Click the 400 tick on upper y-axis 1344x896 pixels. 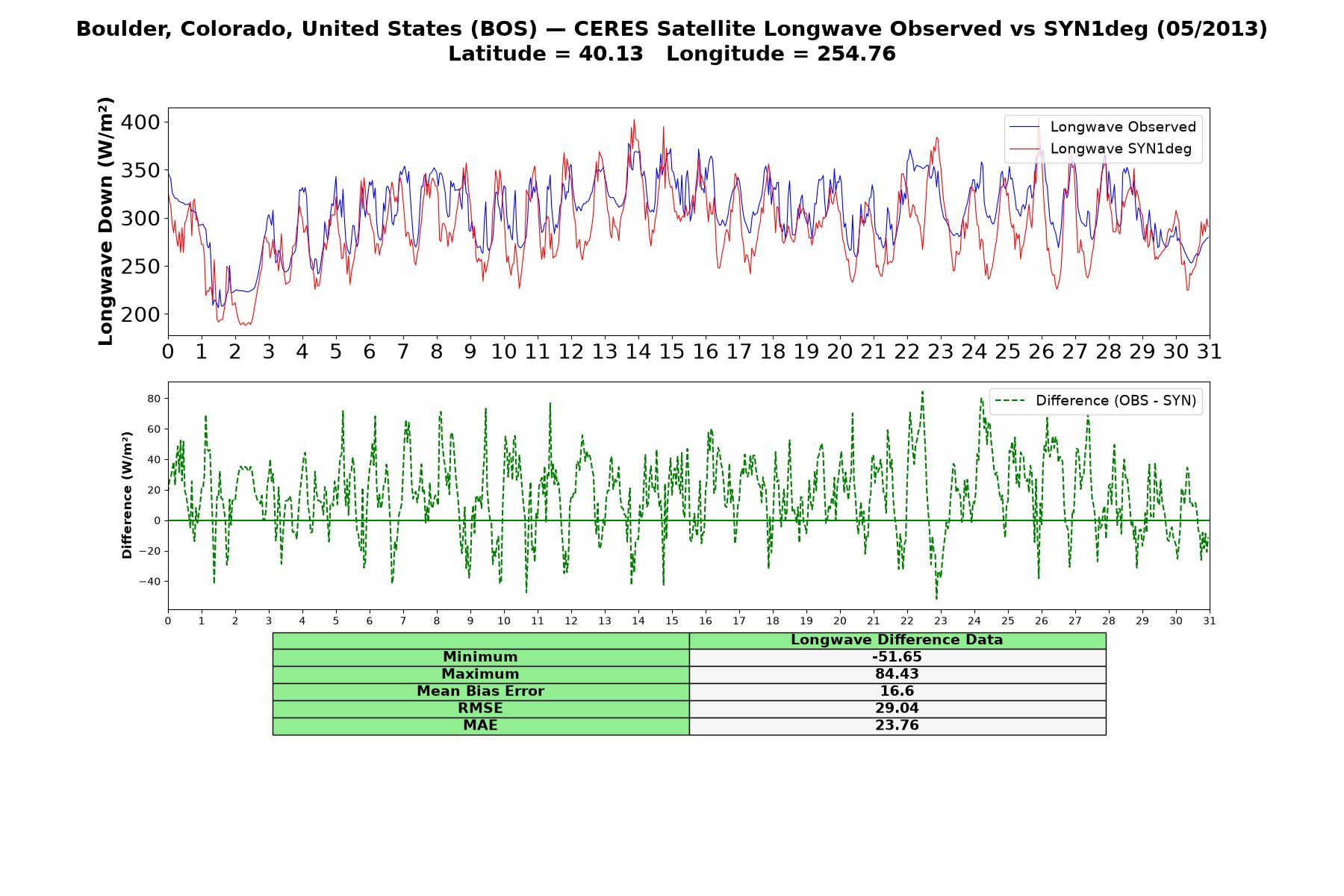pyautogui.click(x=140, y=122)
